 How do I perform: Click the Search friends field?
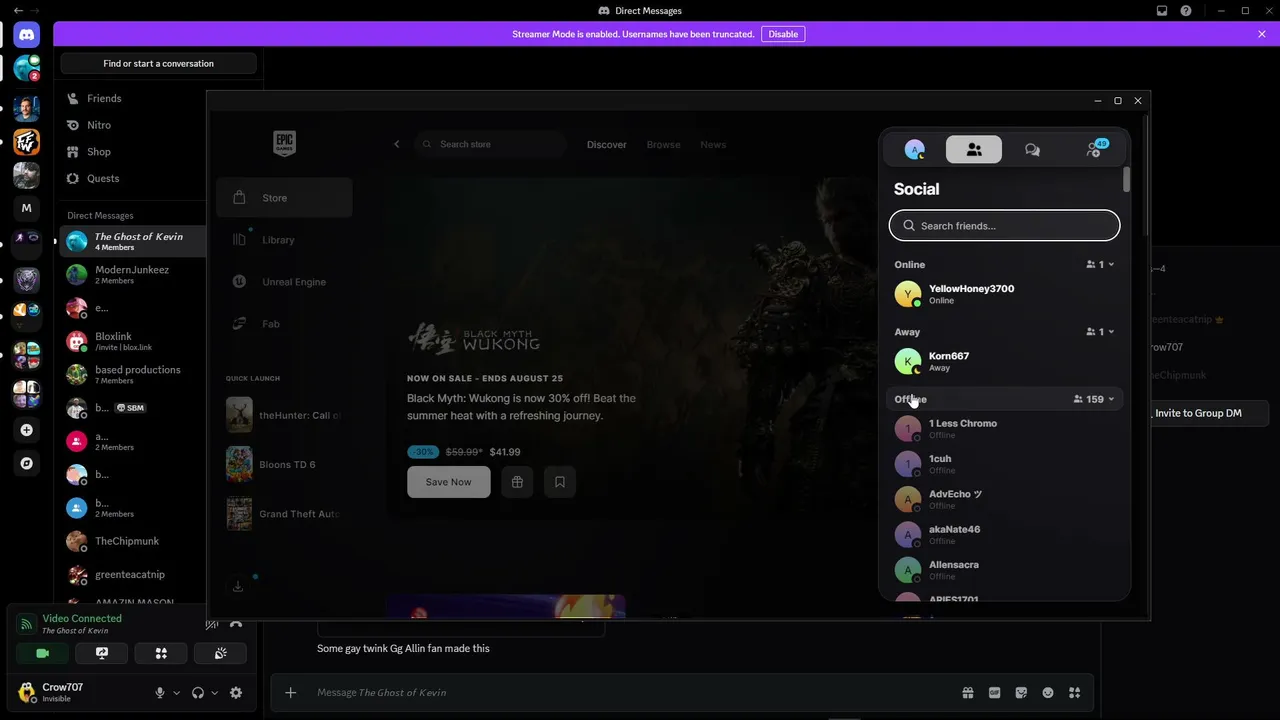tap(1004, 225)
